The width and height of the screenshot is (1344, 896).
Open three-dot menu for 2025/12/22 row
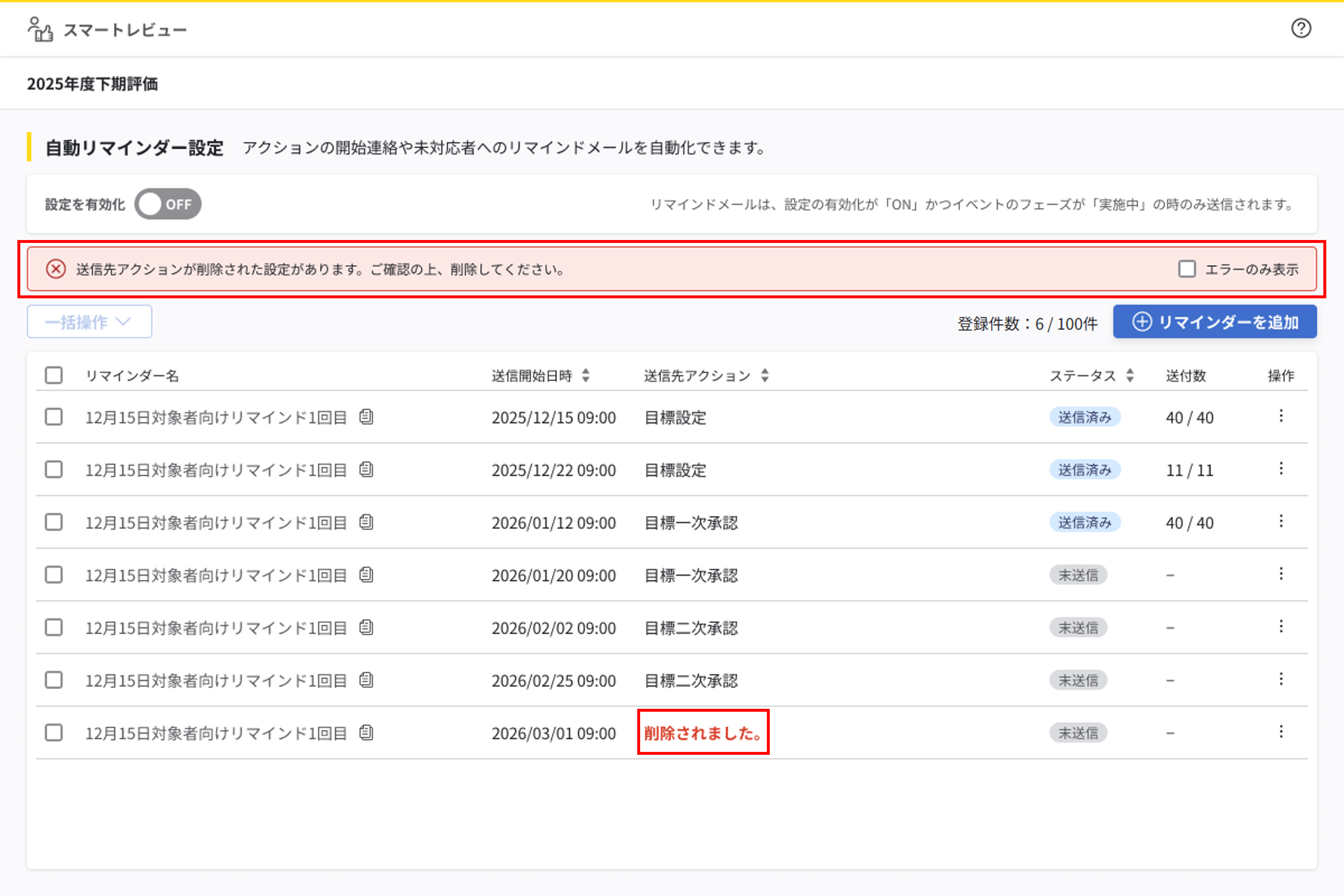point(1281,468)
